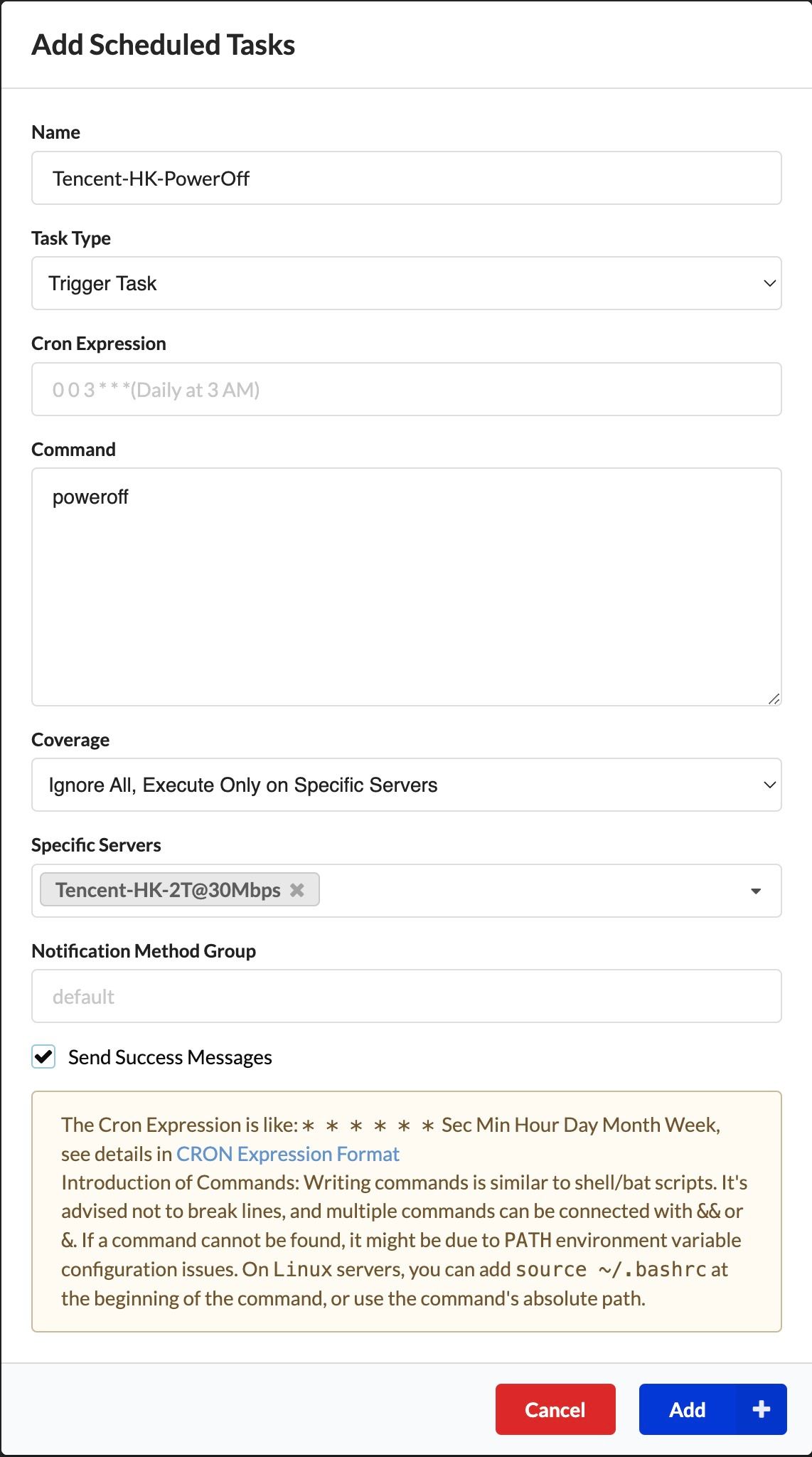Open the CRON Expression Format link
The height and width of the screenshot is (1457, 812).
pyautogui.click(x=287, y=1154)
